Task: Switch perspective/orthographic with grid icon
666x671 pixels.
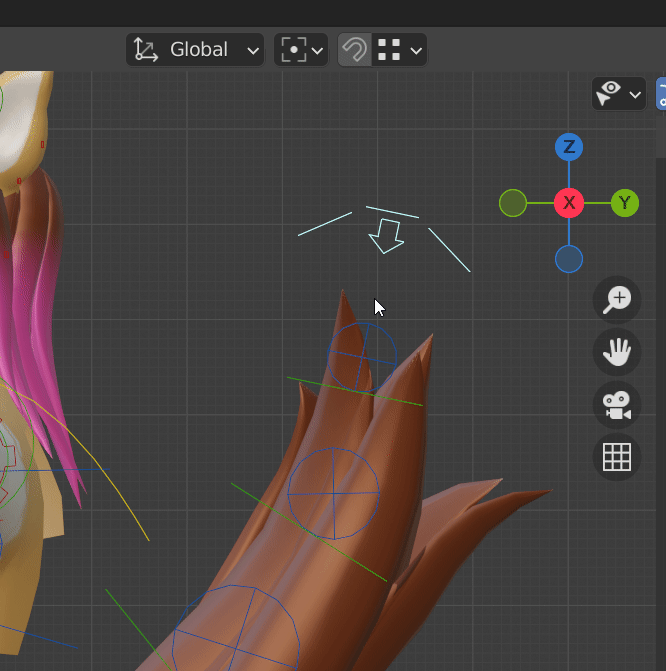Action: pyautogui.click(x=617, y=457)
